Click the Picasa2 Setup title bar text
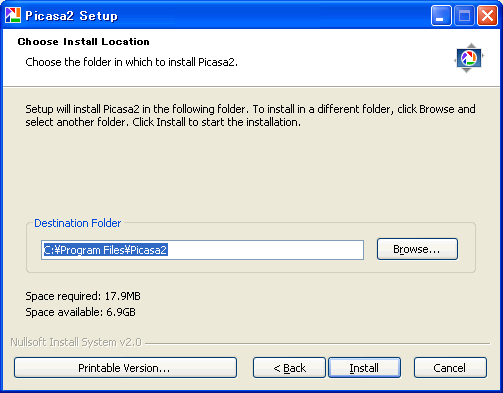This screenshot has height=393, width=503. (71, 16)
